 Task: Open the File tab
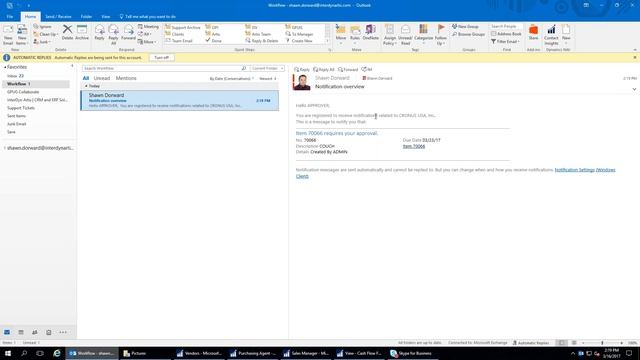[x=10, y=17]
